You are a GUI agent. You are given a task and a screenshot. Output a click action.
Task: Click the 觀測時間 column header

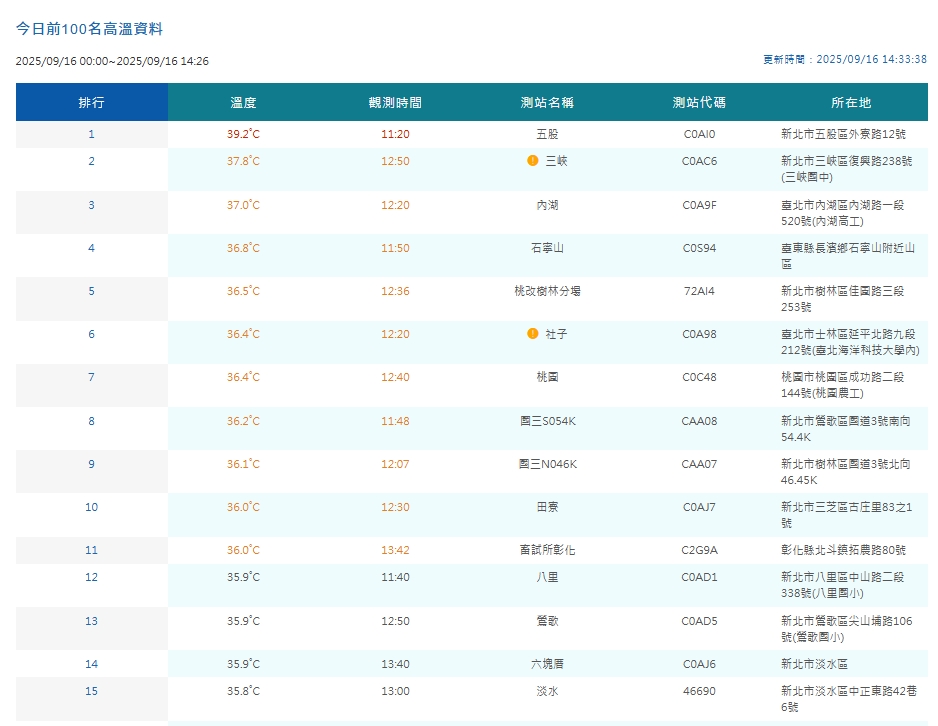tap(395, 102)
